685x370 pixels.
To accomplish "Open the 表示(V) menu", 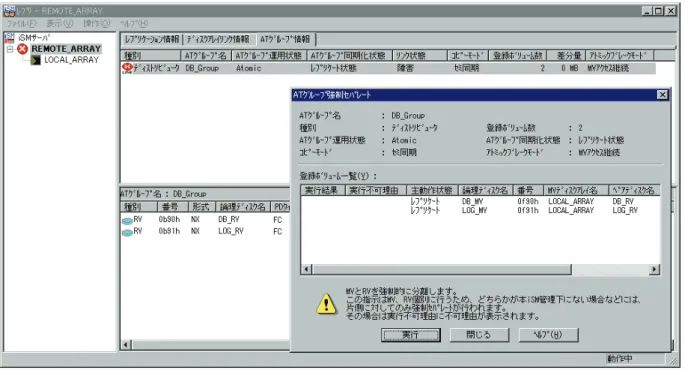I will tap(60, 24).
